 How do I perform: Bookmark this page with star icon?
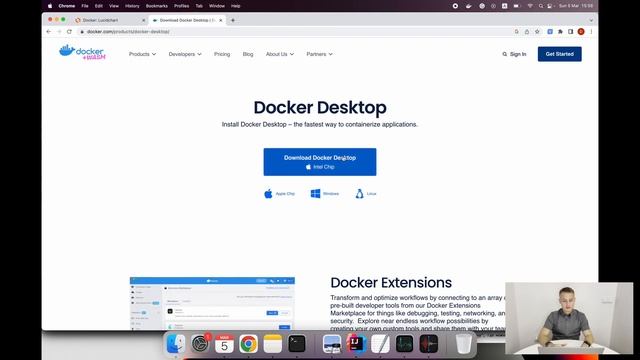pos(537,31)
